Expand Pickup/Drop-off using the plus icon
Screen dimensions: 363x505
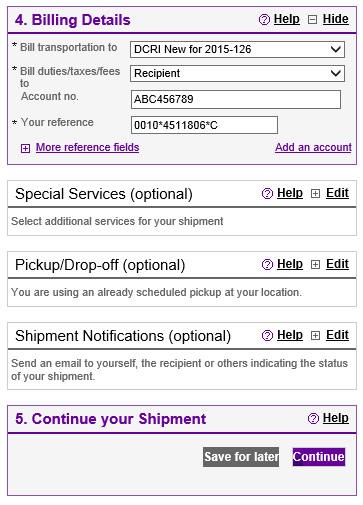(x=315, y=265)
